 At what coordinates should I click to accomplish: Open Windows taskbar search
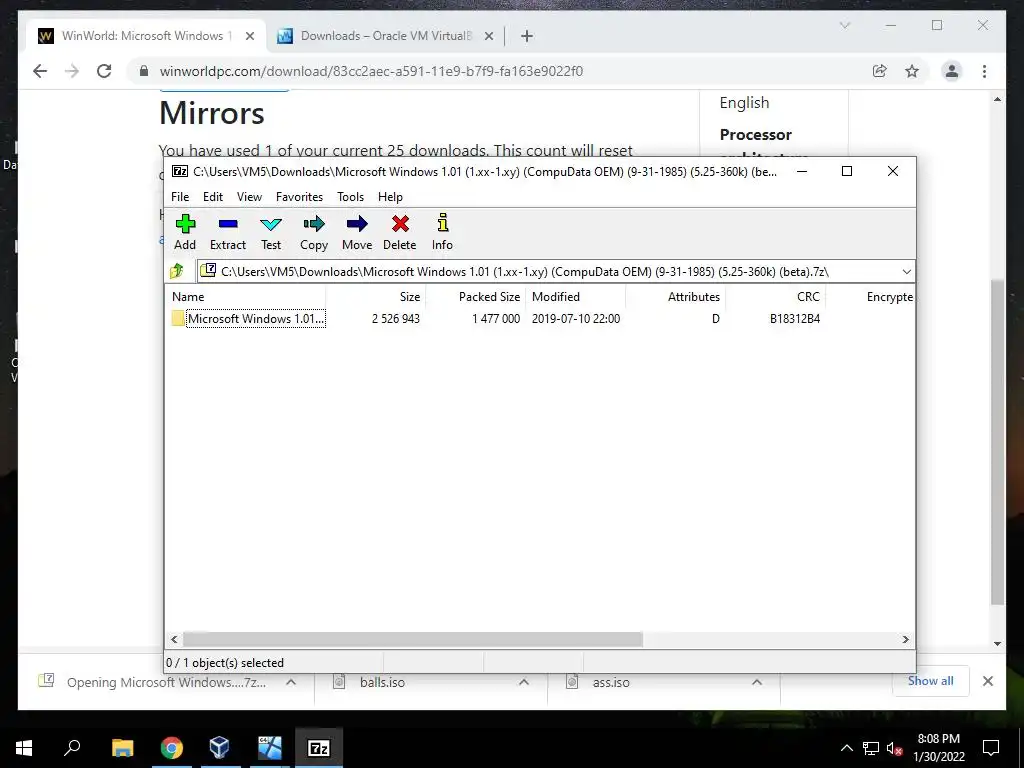pos(72,748)
